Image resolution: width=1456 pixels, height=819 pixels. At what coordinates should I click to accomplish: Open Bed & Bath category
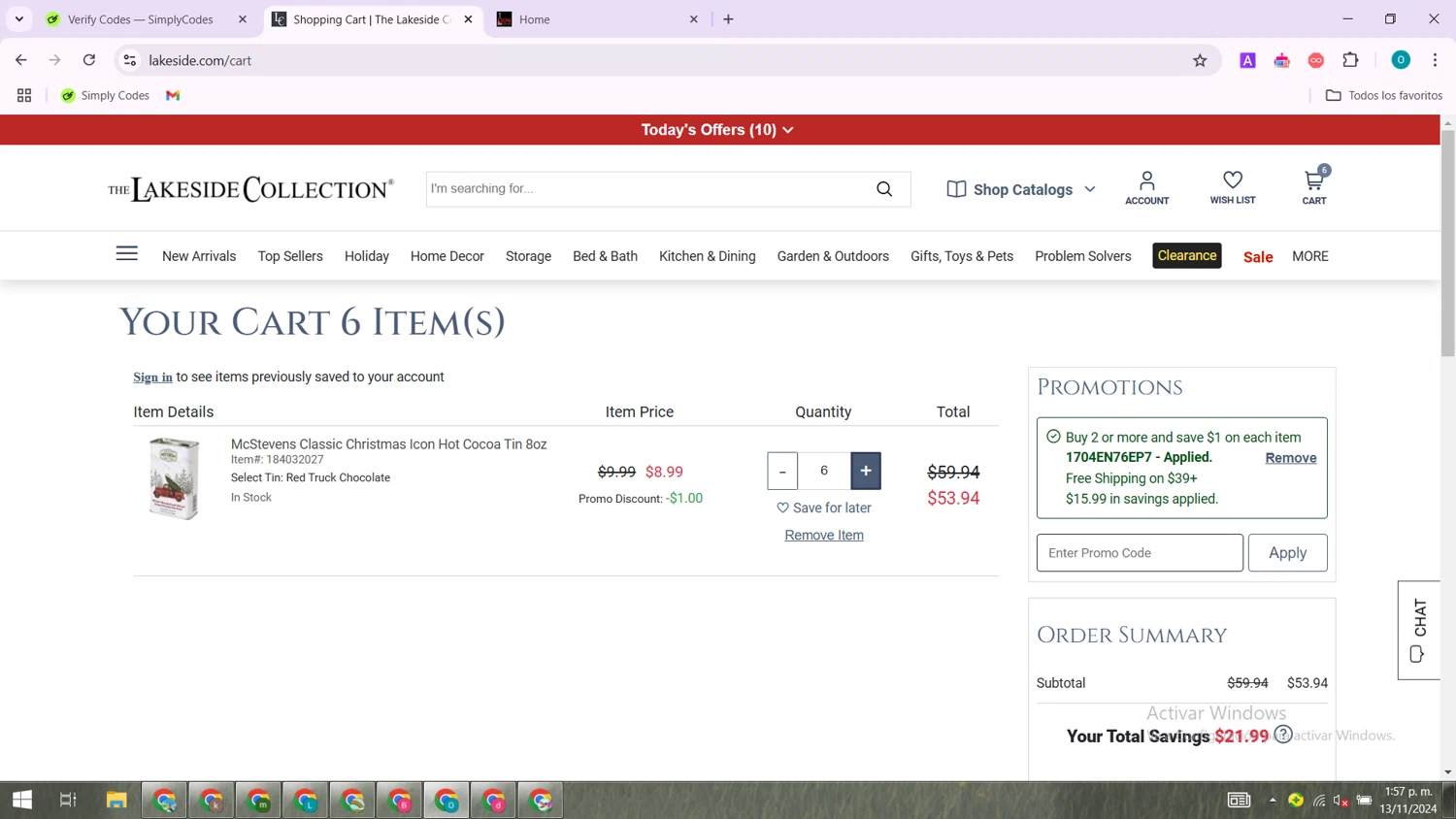pos(605,256)
